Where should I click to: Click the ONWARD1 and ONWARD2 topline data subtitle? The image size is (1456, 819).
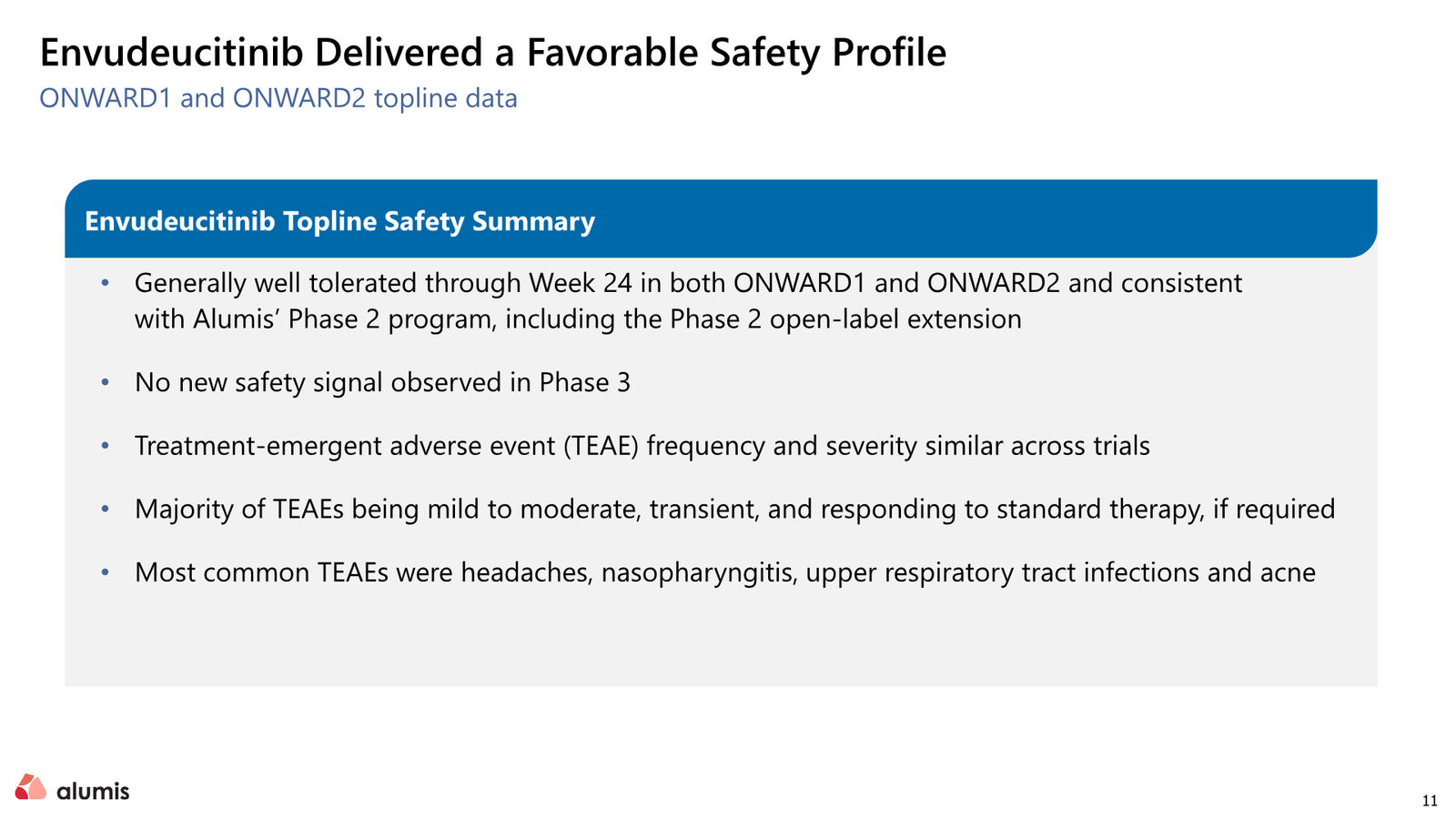(x=278, y=97)
